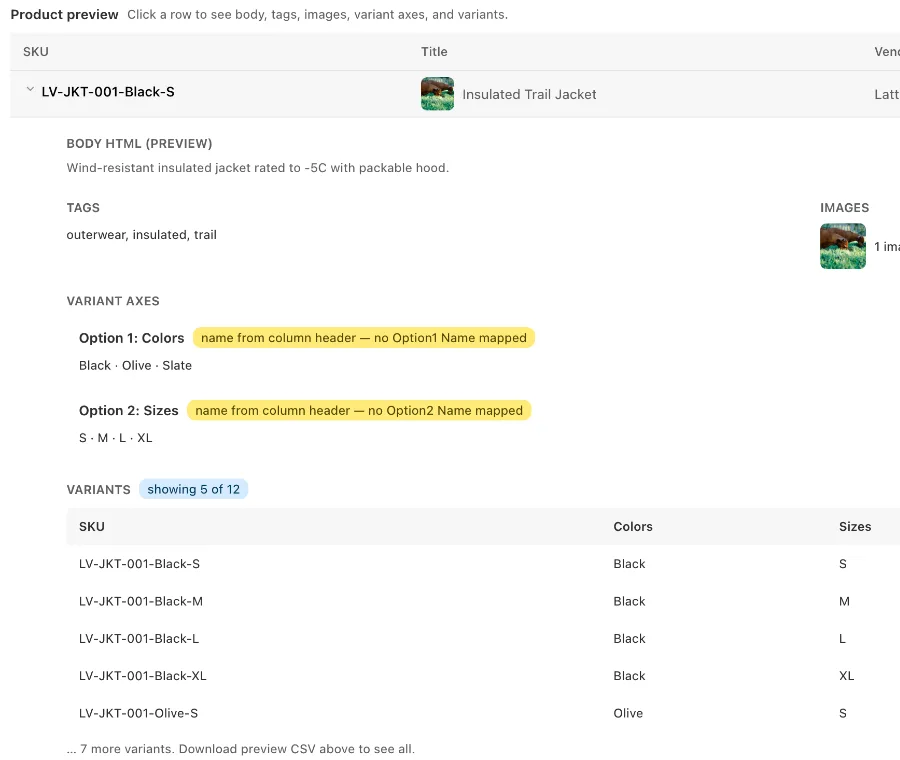
Task: Click the showing 5 of 12 badge
Action: pyautogui.click(x=193, y=489)
